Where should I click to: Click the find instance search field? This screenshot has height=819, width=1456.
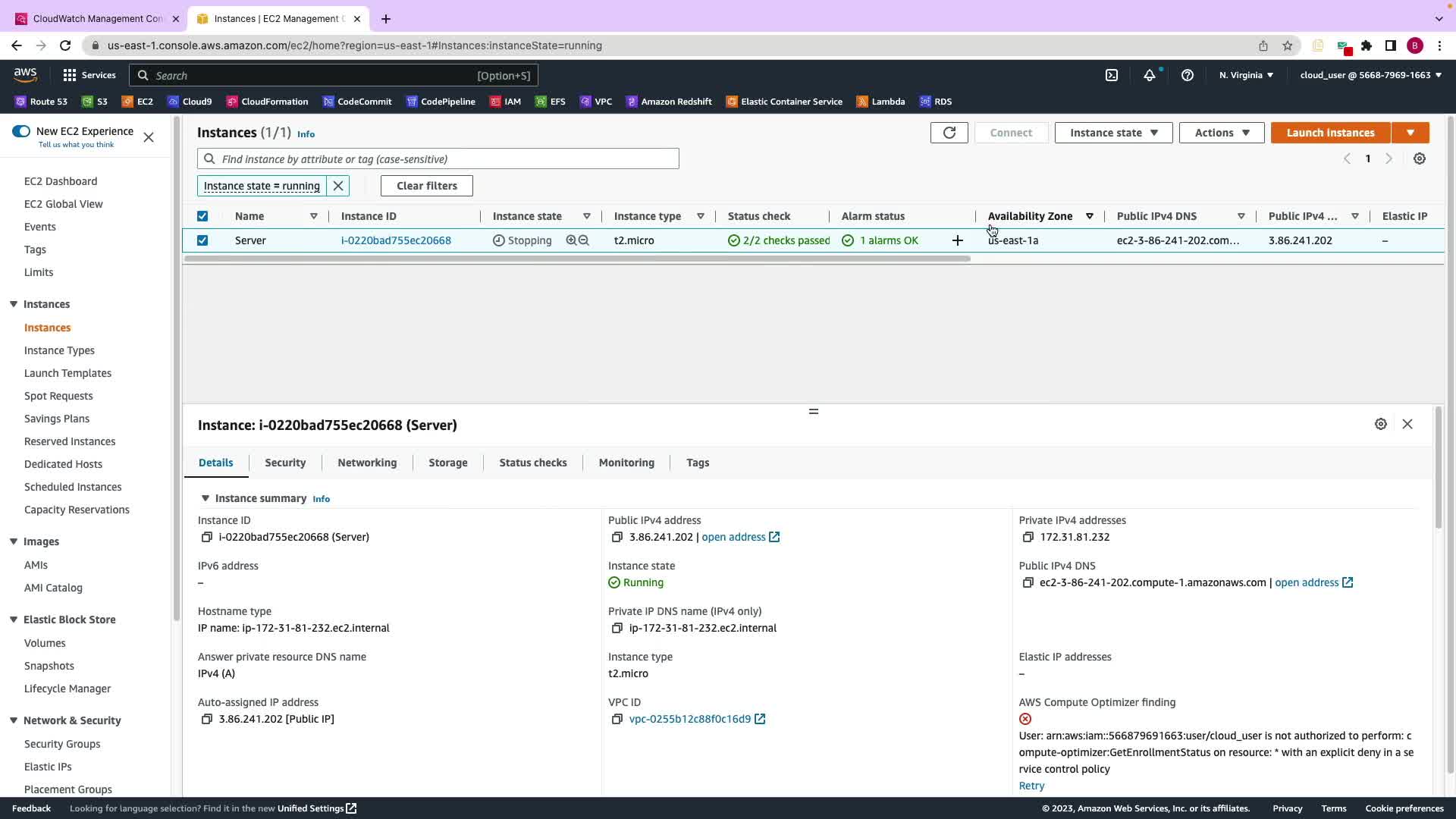click(x=447, y=159)
